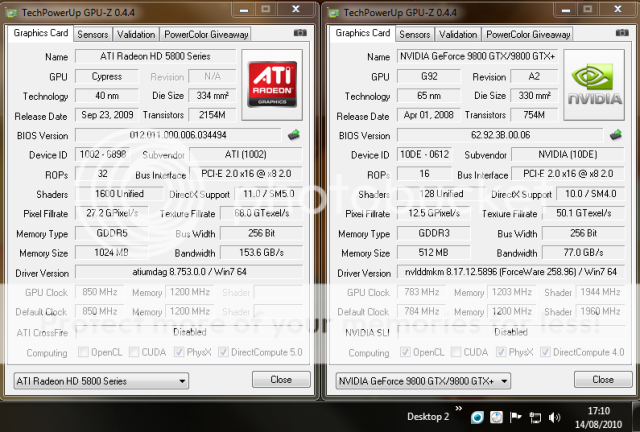Switch to Sensors tab in NVIDIA window
The image size is (640, 432).
pos(415,35)
